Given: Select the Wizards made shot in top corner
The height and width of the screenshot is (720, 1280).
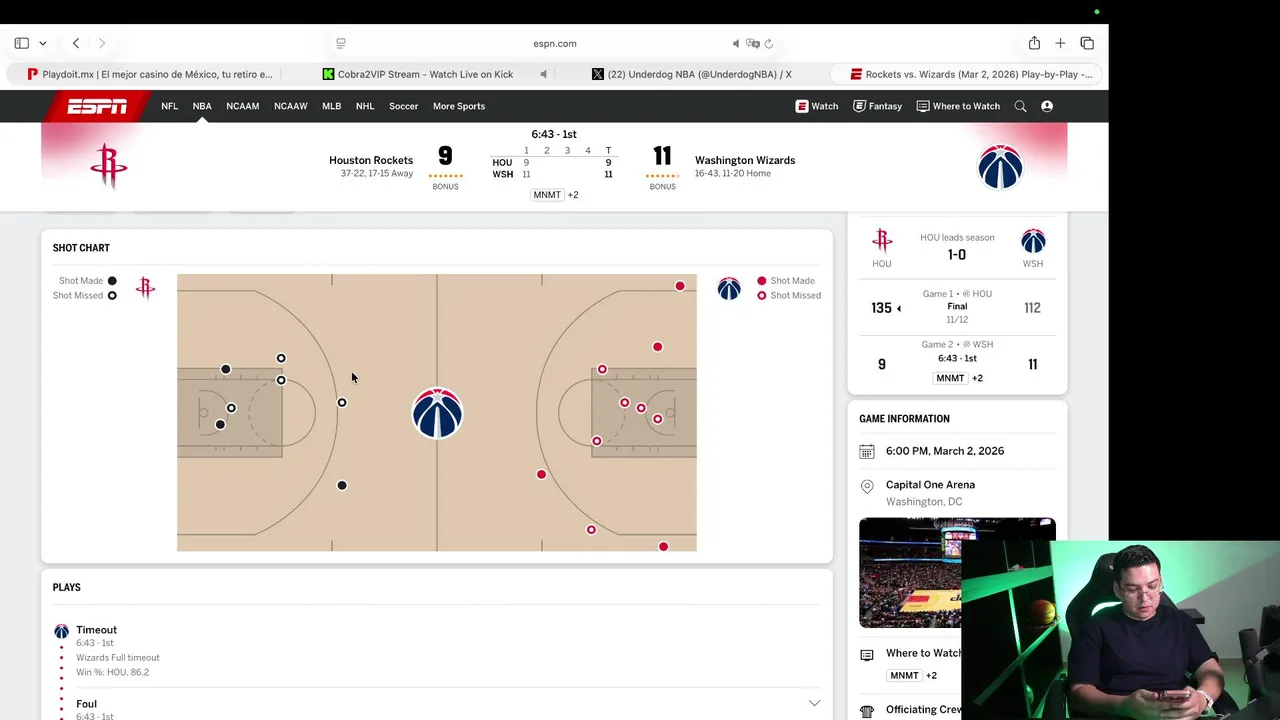Looking at the screenshot, I should tap(680, 286).
